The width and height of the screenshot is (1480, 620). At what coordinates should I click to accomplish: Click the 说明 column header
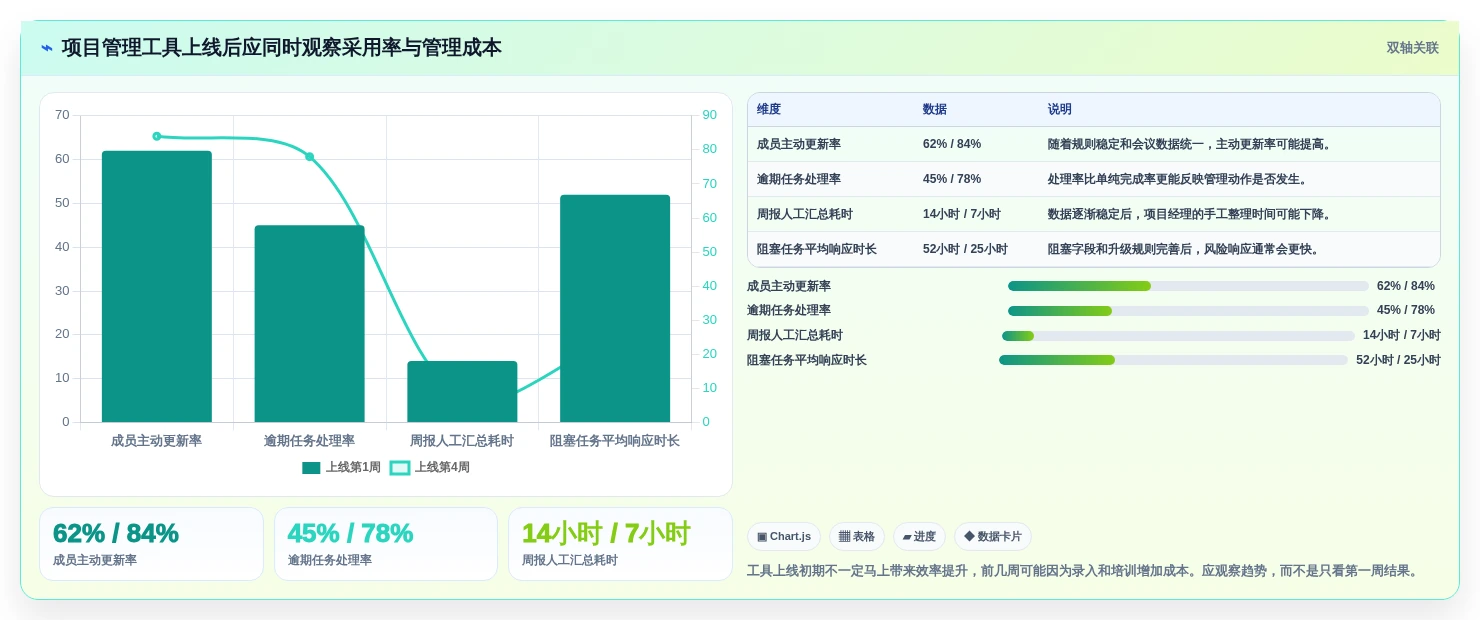coord(1060,109)
